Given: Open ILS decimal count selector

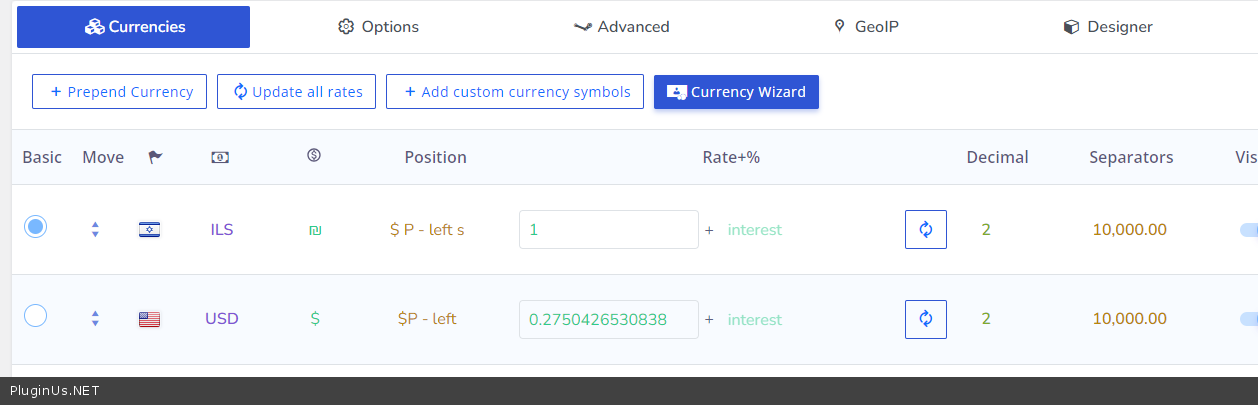Looking at the screenshot, I should [x=986, y=230].
